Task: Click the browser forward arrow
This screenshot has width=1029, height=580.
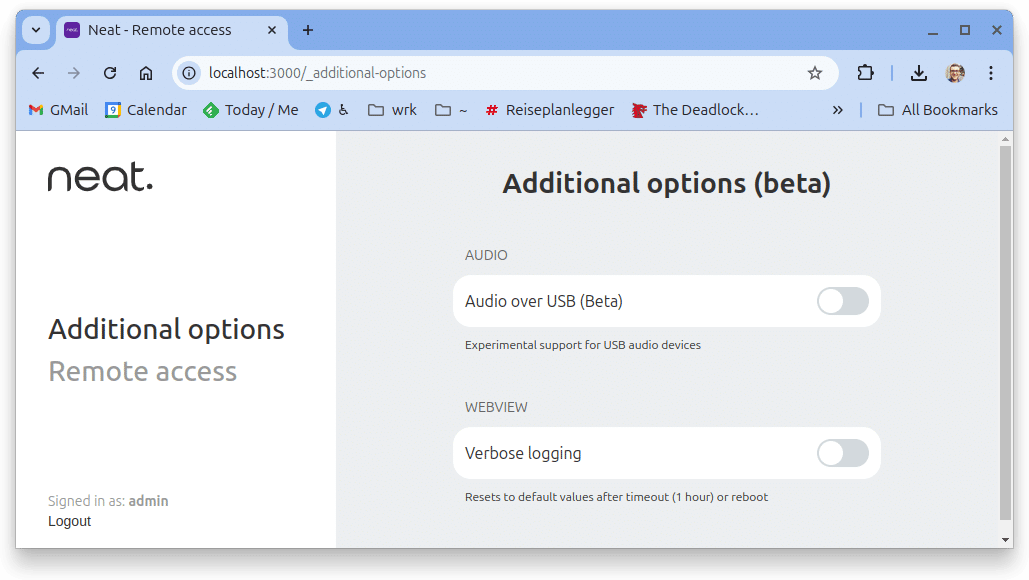Action: [x=74, y=73]
